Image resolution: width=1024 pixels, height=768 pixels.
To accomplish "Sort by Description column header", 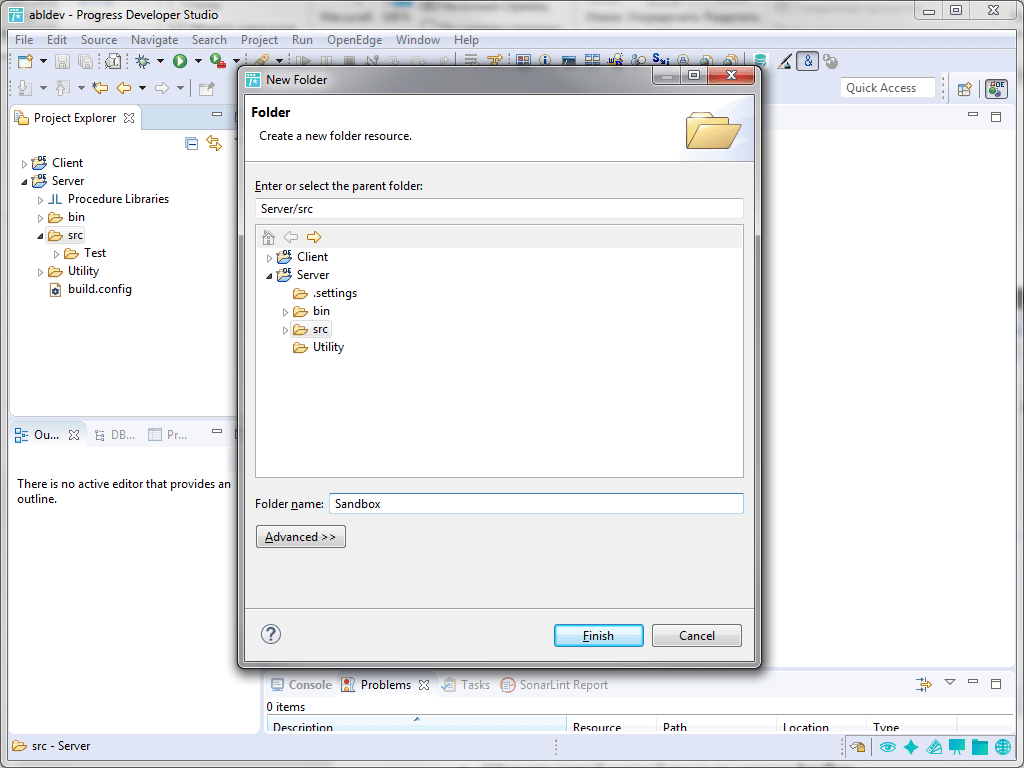I will pos(417,724).
